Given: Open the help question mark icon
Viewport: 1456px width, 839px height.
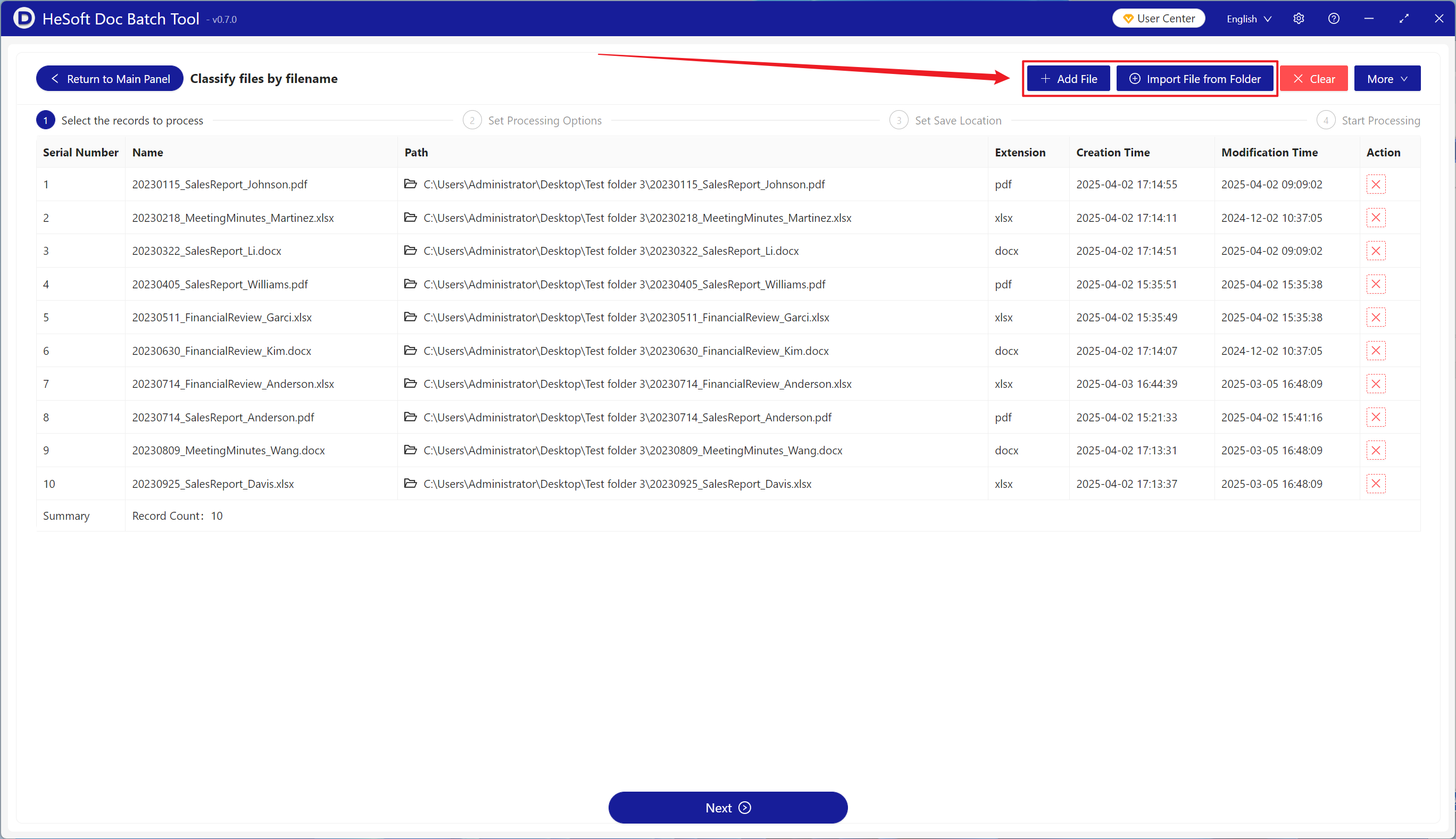Looking at the screenshot, I should click(1334, 19).
